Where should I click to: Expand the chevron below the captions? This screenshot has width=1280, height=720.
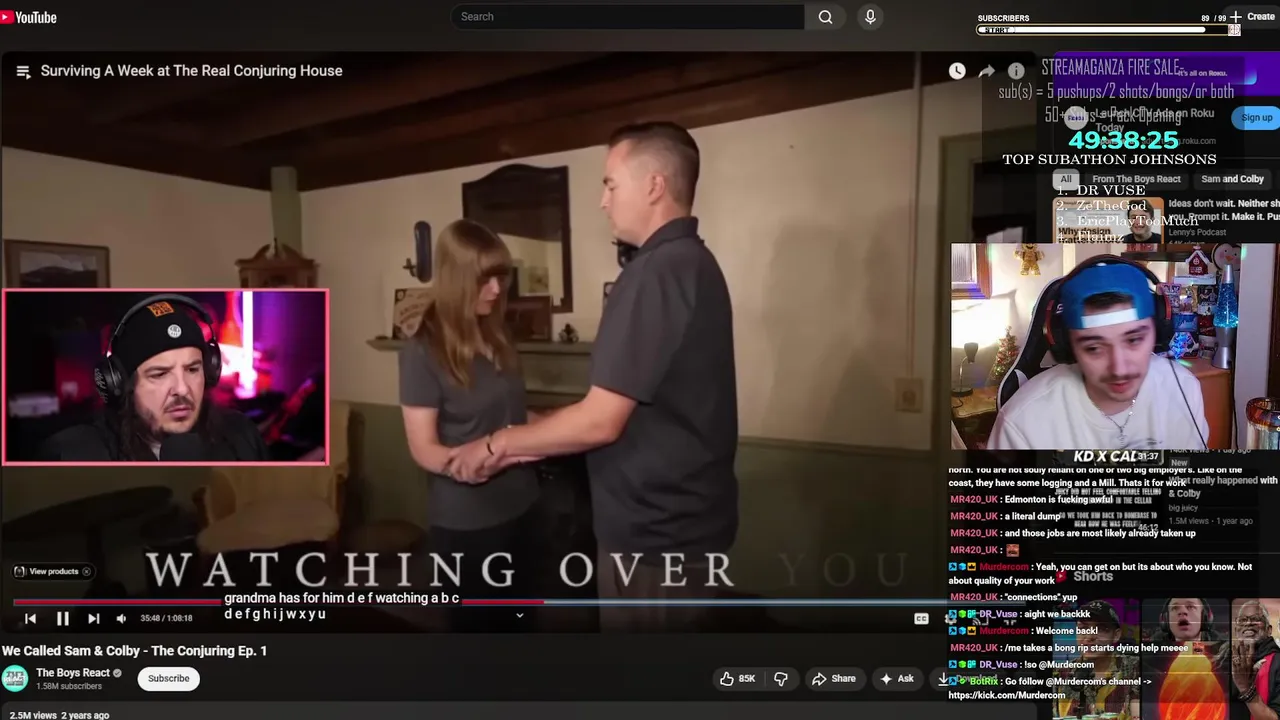click(519, 615)
